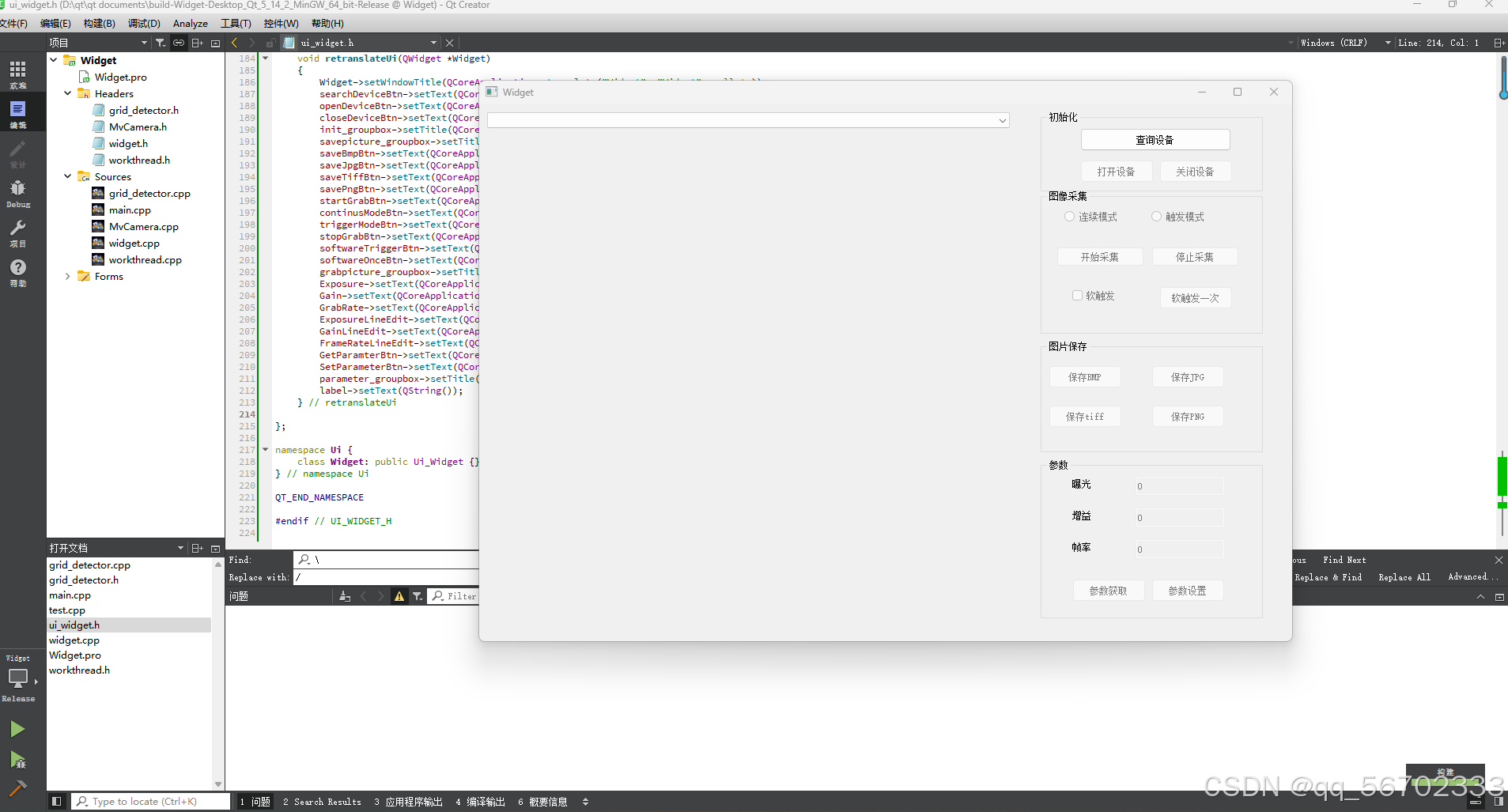
Task: Click the 保存BMP save button
Action: coord(1085,377)
